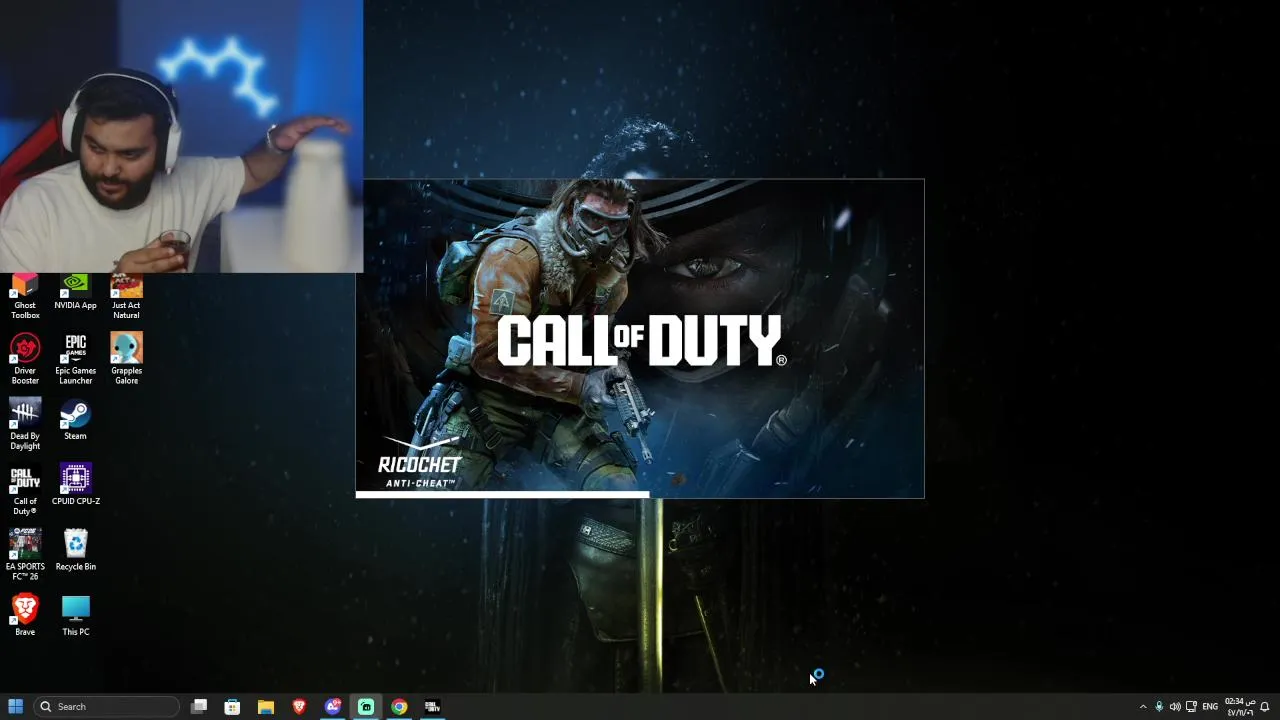Select the Recycle Bin desktop icon
The height and width of the screenshot is (720, 1280).
pos(75,550)
